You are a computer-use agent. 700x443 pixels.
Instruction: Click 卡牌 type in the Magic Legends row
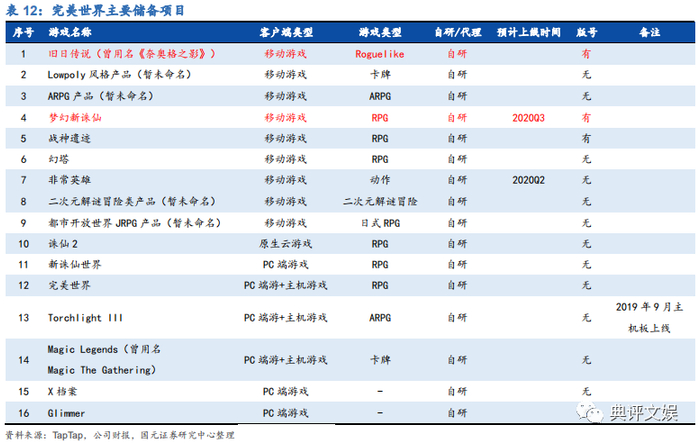click(380, 360)
